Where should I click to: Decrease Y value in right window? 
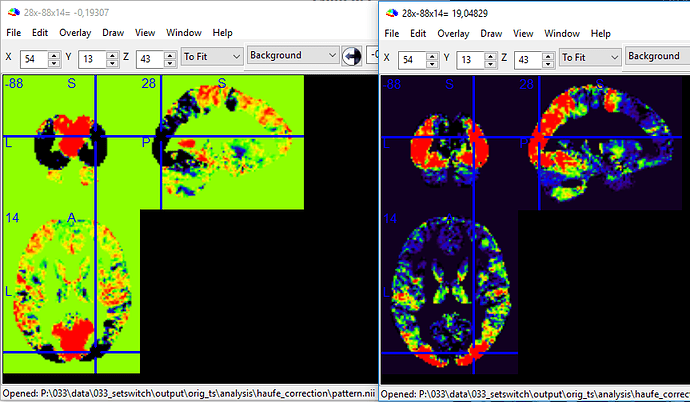click(490, 64)
